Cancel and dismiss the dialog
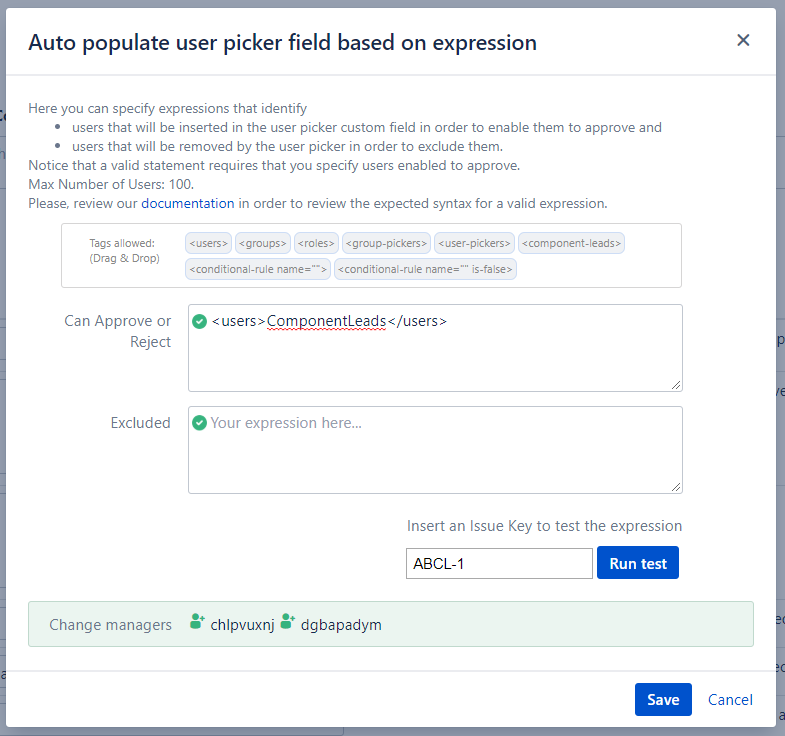 tap(730, 700)
